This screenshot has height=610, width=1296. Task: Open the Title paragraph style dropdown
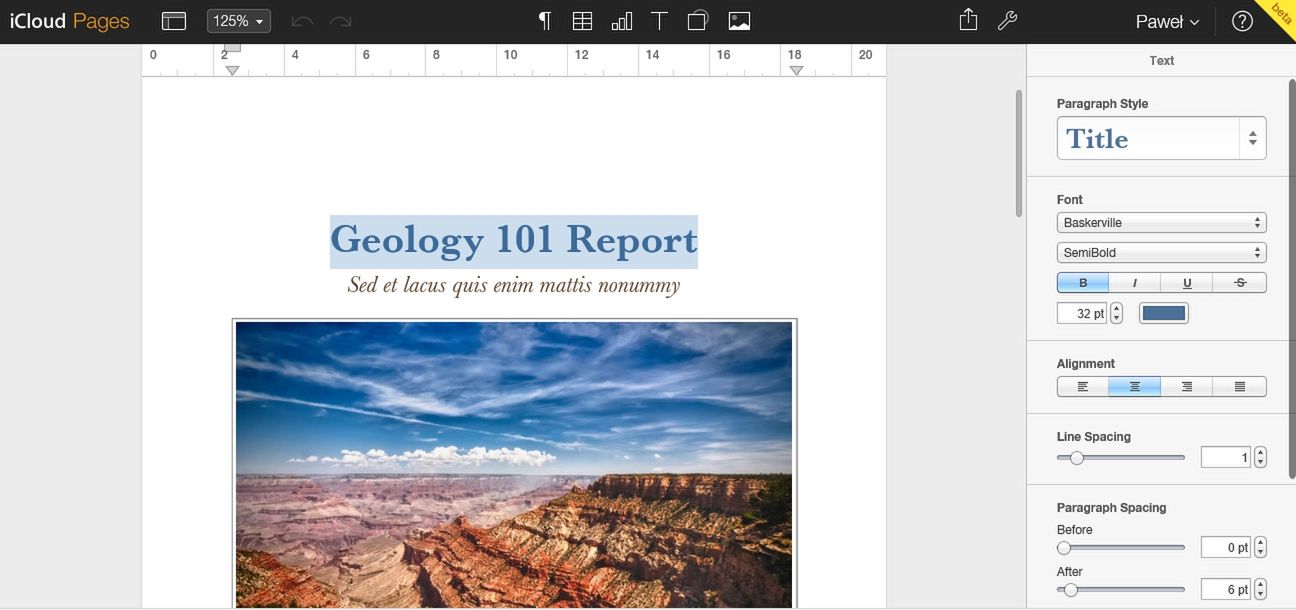click(x=1161, y=138)
